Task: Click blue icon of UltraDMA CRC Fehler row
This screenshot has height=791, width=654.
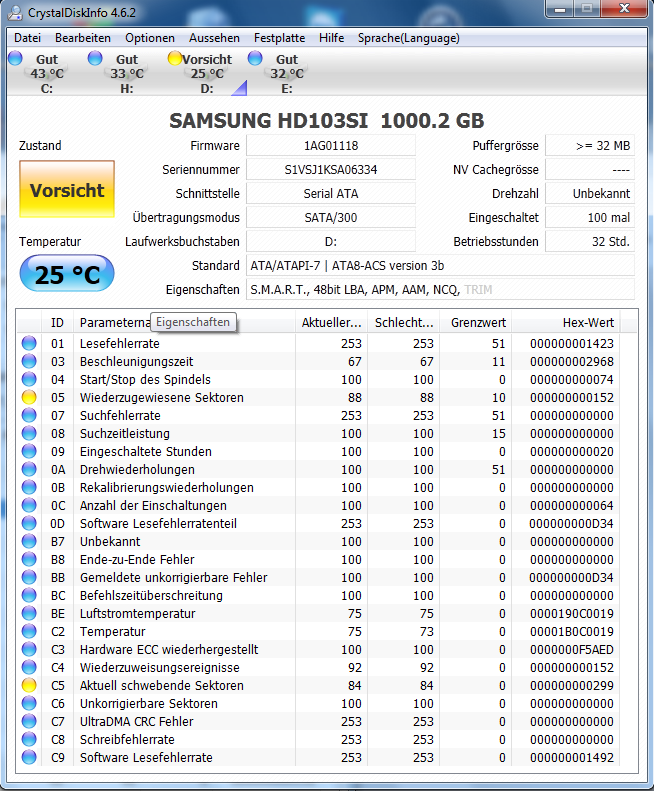Action: [29, 721]
